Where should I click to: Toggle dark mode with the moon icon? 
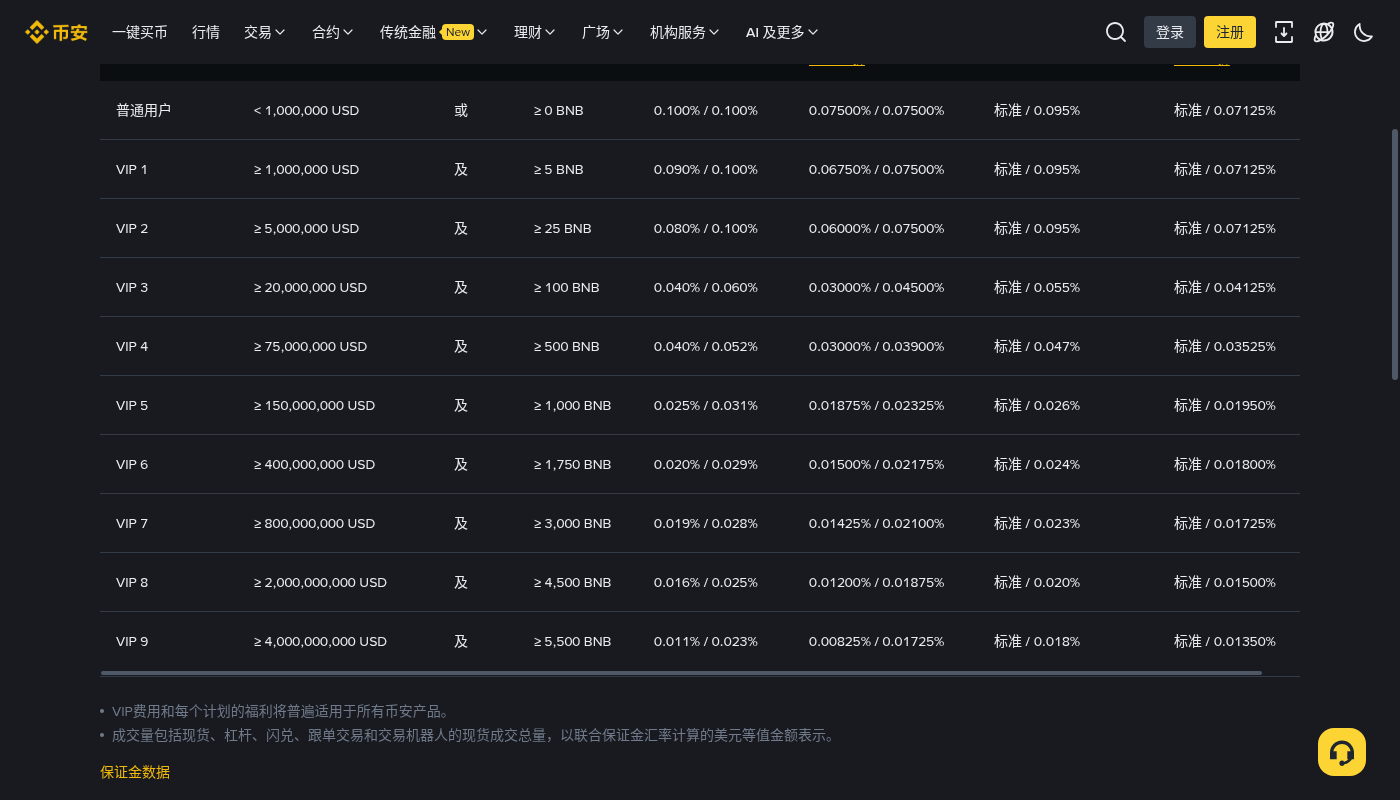1364,32
